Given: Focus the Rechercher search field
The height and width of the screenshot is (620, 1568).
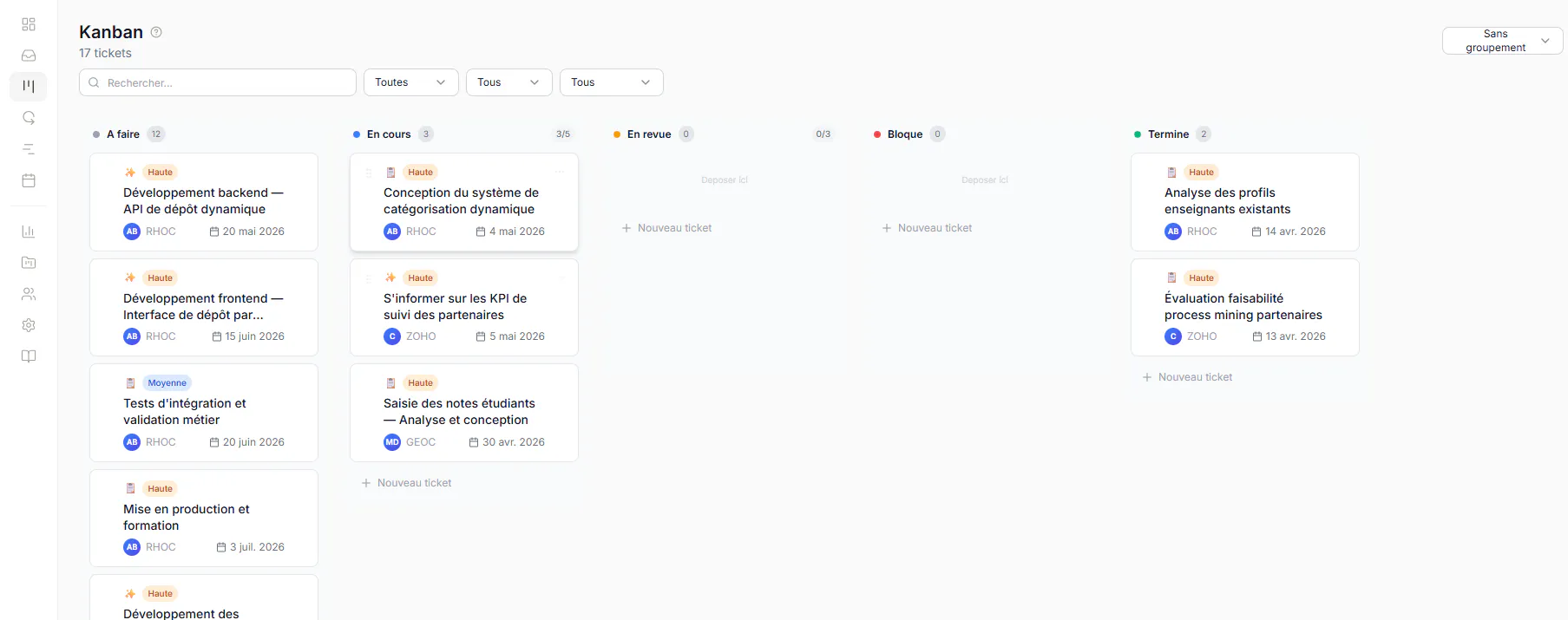Looking at the screenshot, I should (x=218, y=82).
